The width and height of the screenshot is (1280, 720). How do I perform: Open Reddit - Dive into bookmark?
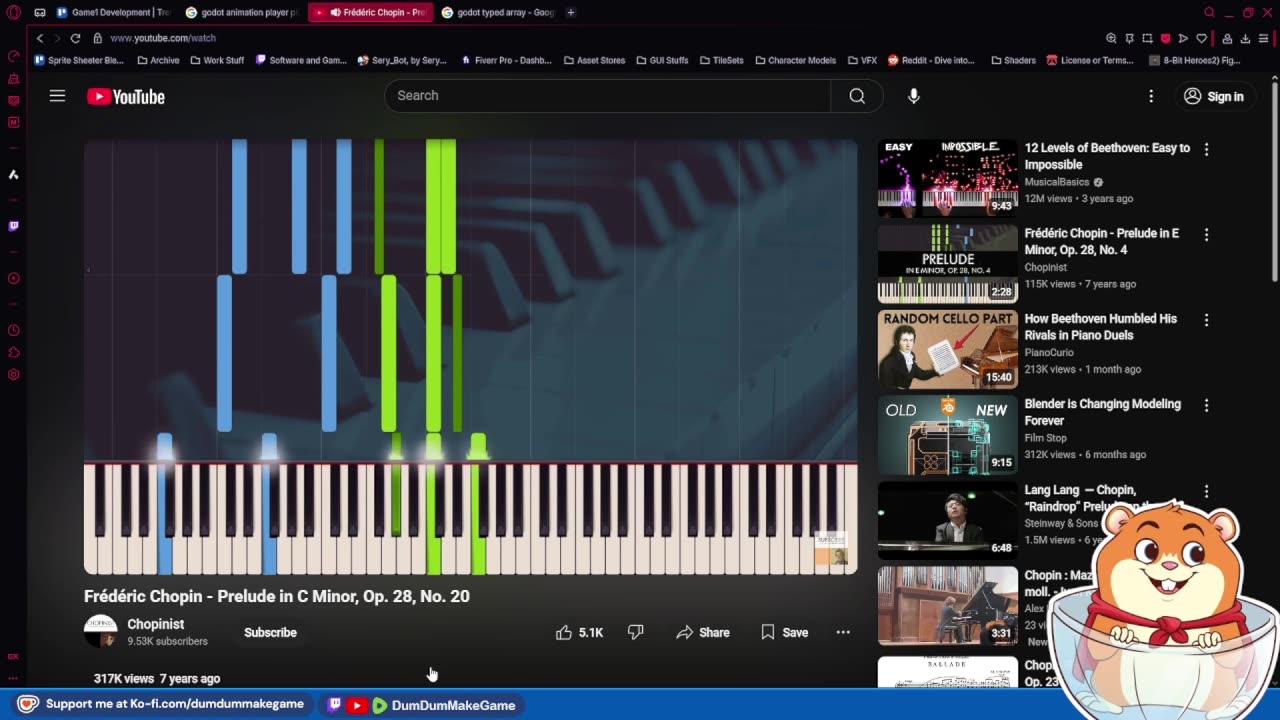pyautogui.click(x=930, y=60)
